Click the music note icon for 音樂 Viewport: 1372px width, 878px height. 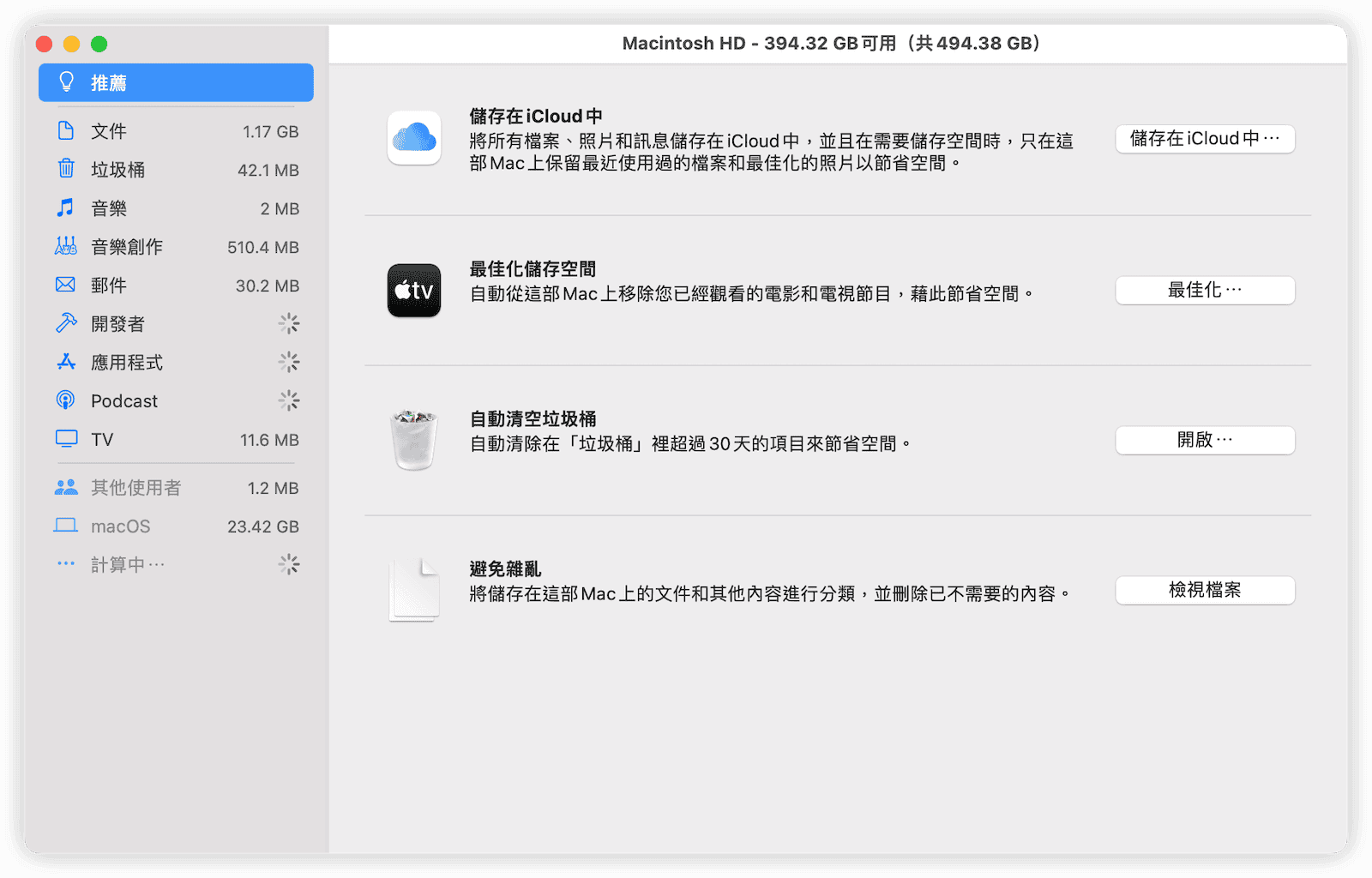click(66, 208)
